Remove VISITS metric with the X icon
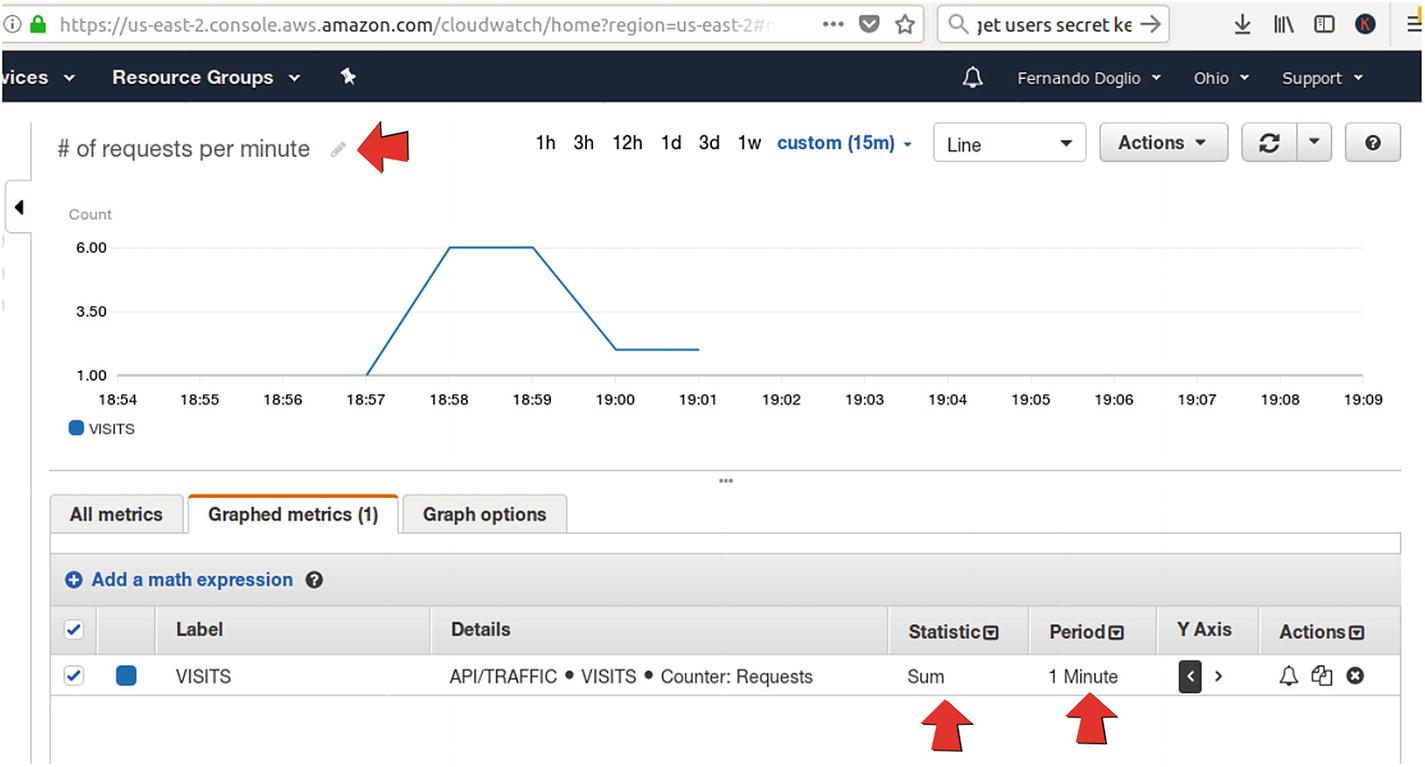The width and height of the screenshot is (1425, 767). tap(1355, 677)
